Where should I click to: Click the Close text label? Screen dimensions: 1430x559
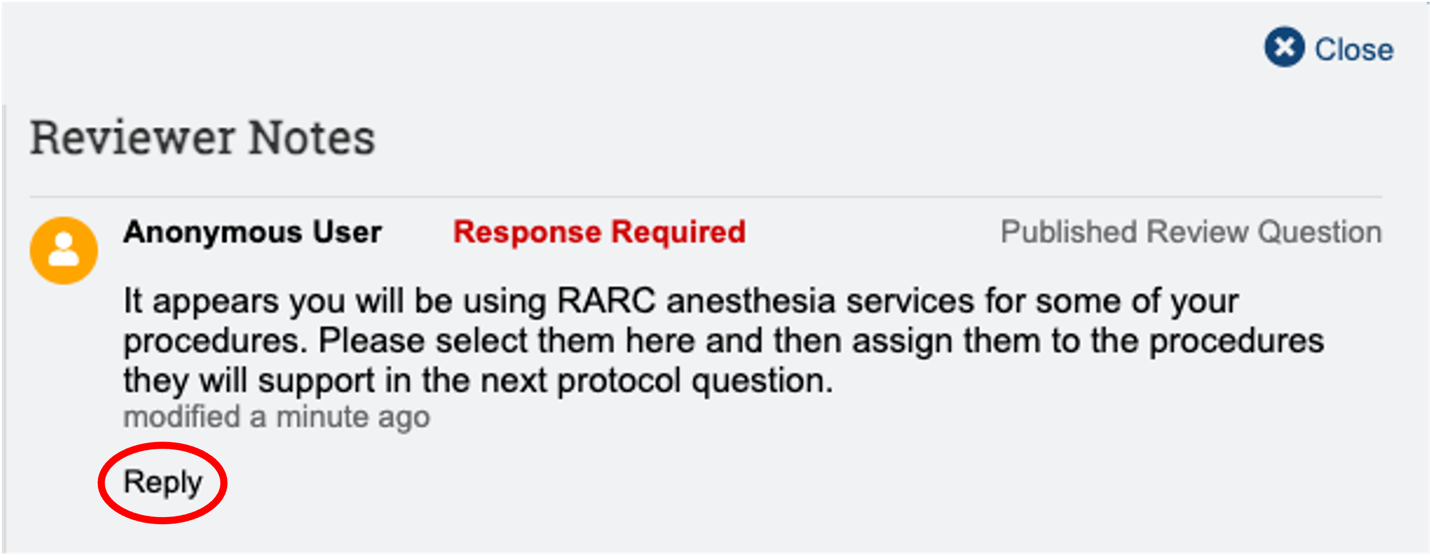click(x=1353, y=49)
